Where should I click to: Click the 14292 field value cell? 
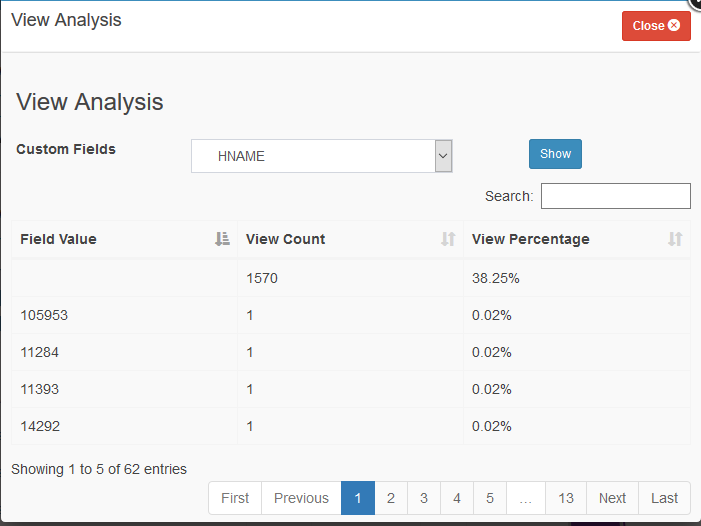pyautogui.click(x=40, y=426)
